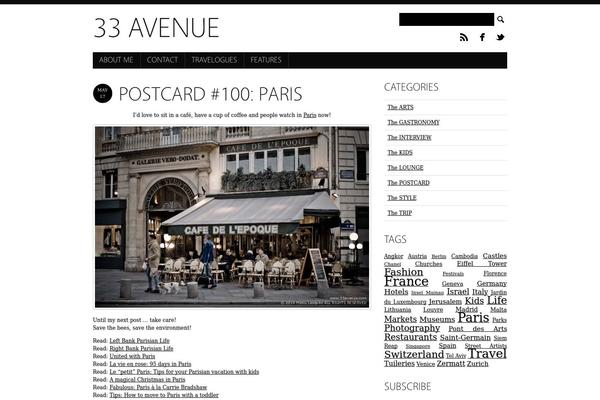
Task: Select The INTERVIEW category
Action: 409,137
